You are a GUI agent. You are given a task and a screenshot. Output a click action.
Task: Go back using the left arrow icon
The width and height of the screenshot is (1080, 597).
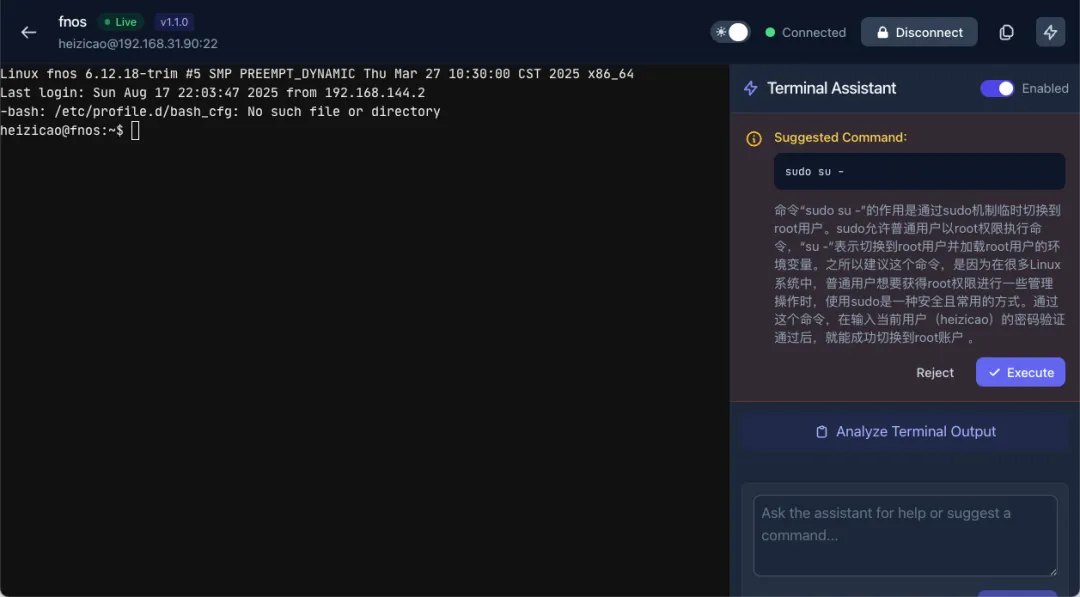click(28, 32)
